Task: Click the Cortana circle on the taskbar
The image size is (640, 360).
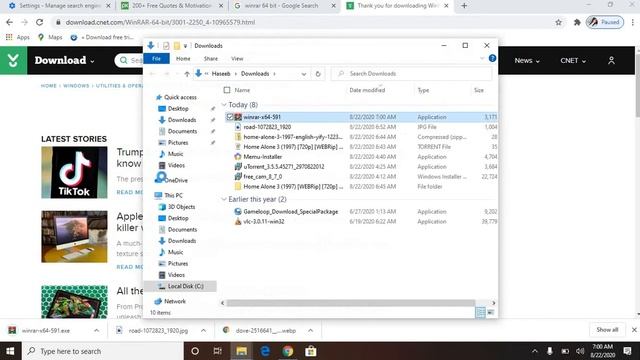Action: [195, 351]
